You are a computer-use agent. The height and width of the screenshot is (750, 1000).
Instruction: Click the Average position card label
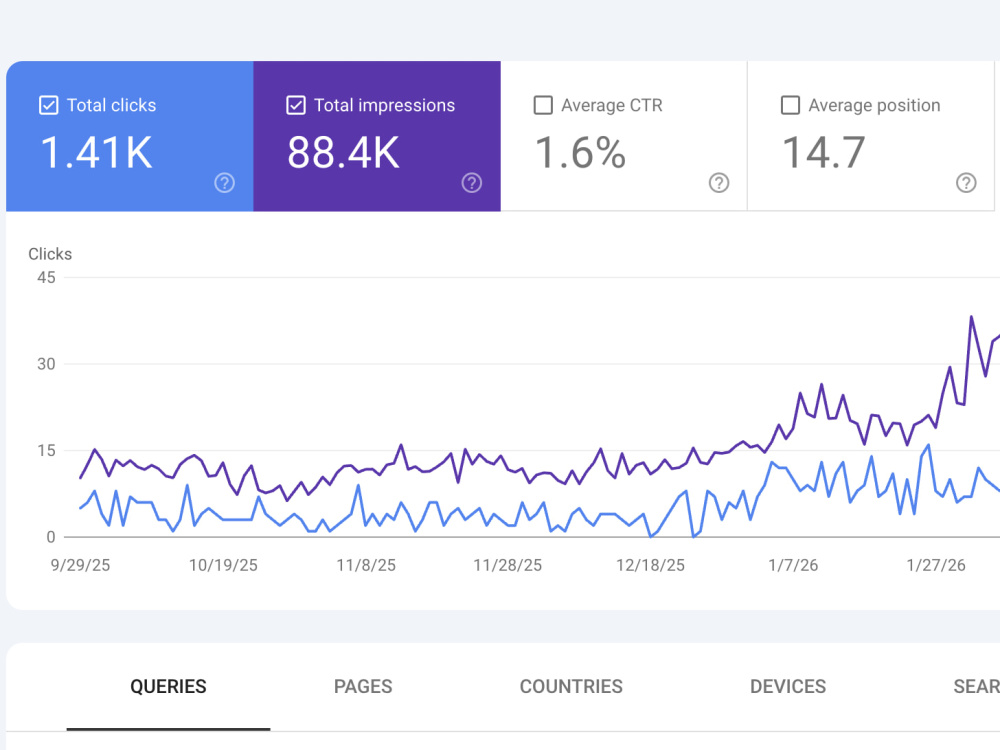pos(874,105)
